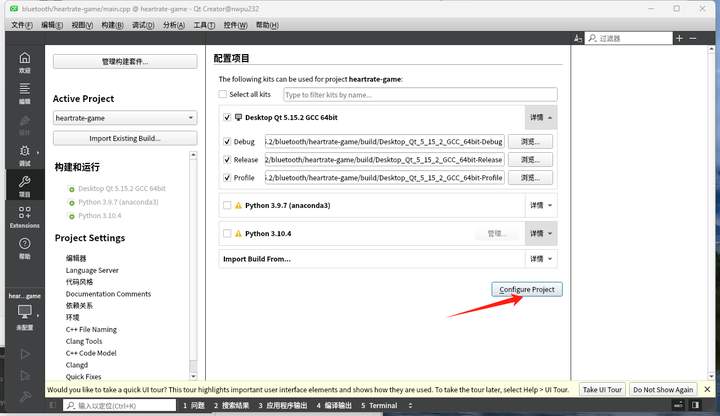Viewport: 720px width, 416px height.
Task: Uncheck Desktop Qt 5.15.2 GCC 64bit kit
Action: 227,117
